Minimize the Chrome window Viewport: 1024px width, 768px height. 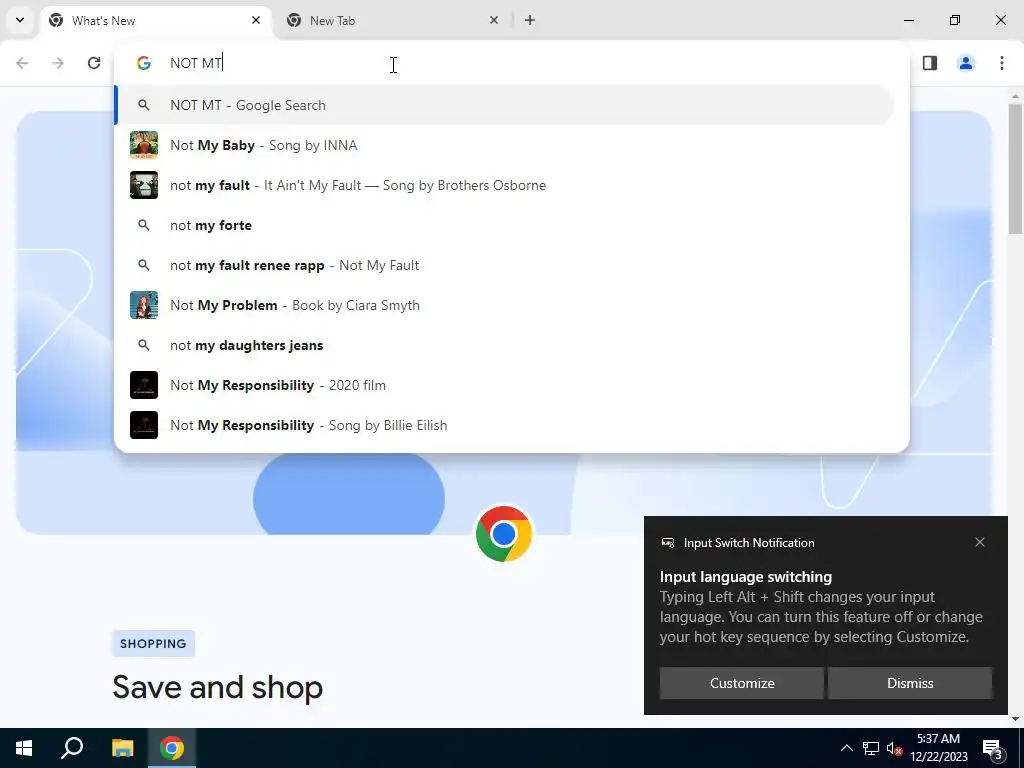[x=908, y=20]
